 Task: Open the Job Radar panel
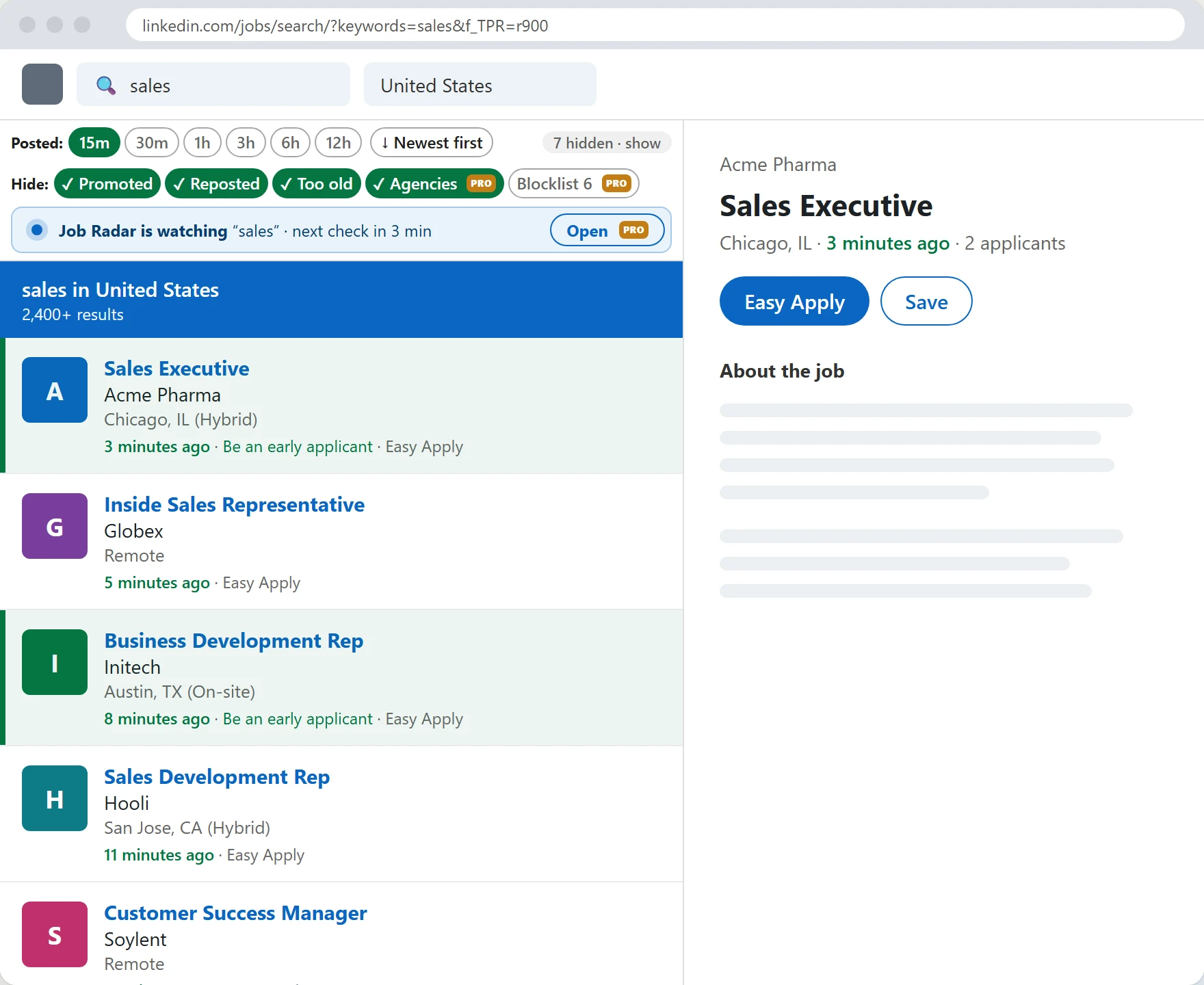(607, 230)
